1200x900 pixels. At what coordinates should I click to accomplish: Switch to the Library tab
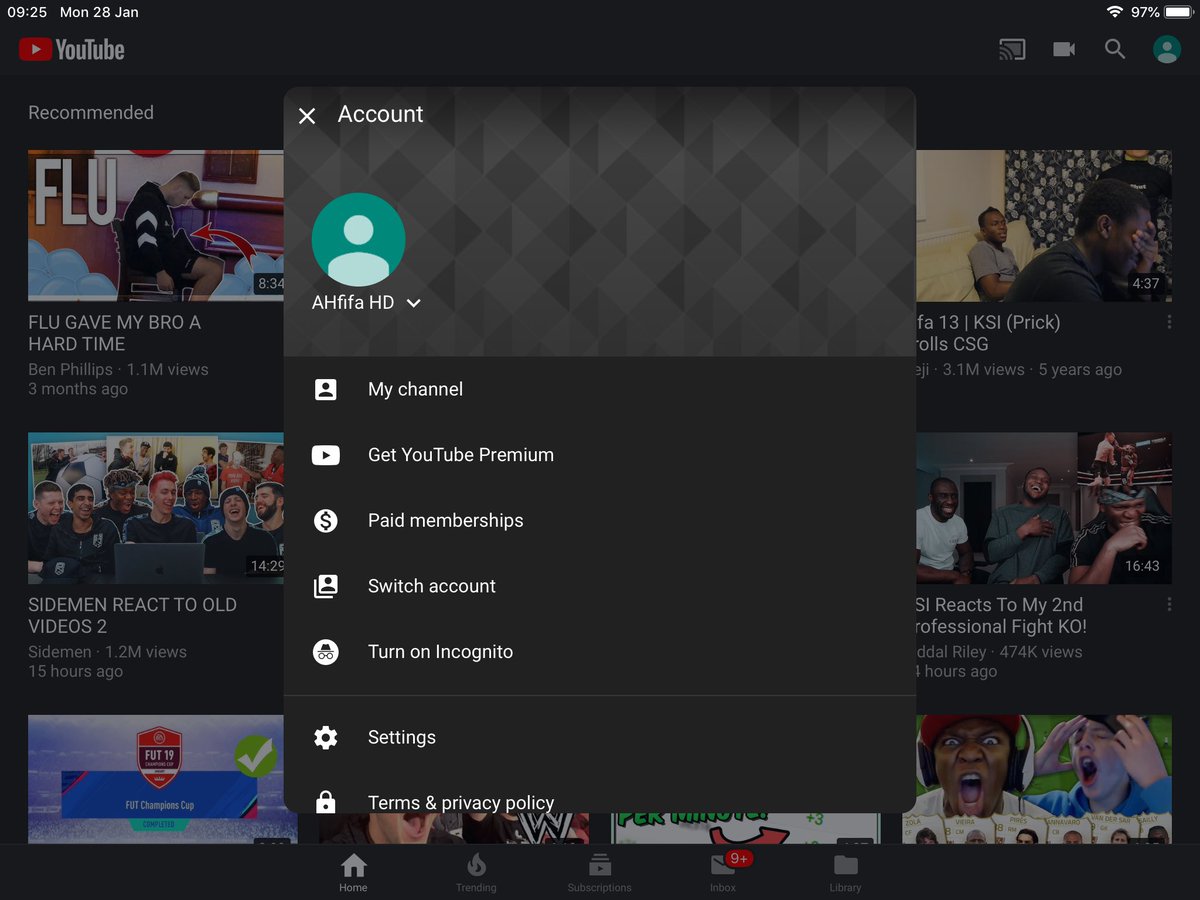point(845,873)
